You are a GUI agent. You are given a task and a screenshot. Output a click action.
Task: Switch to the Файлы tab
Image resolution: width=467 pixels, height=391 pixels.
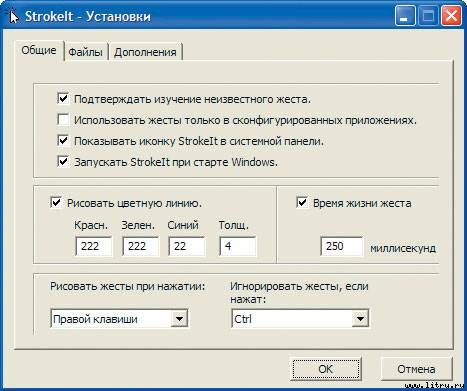pyautogui.click(x=85, y=52)
